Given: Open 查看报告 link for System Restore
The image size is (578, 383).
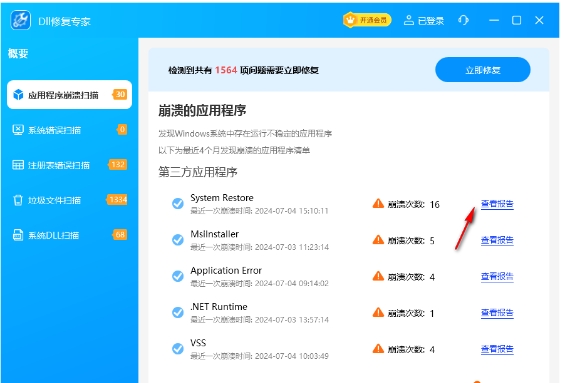Looking at the screenshot, I should (497, 204).
